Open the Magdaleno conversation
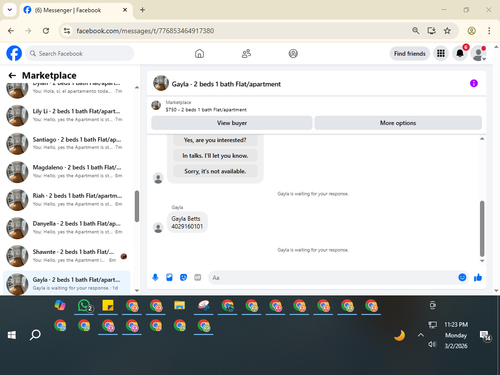Viewport: 500px width, 375px height. [67, 172]
